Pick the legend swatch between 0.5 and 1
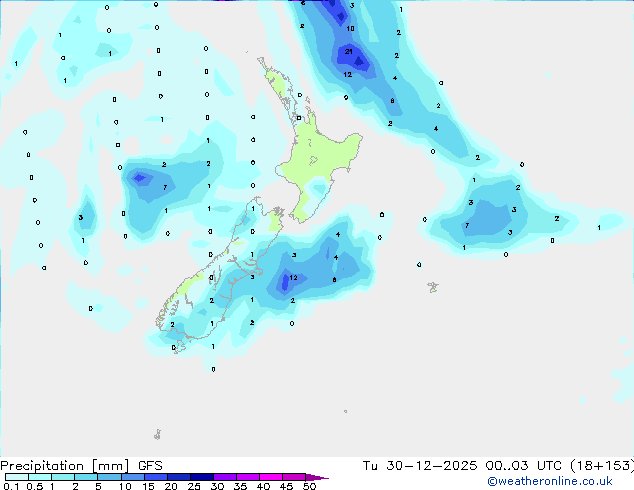634x490 pixels. click(40, 477)
